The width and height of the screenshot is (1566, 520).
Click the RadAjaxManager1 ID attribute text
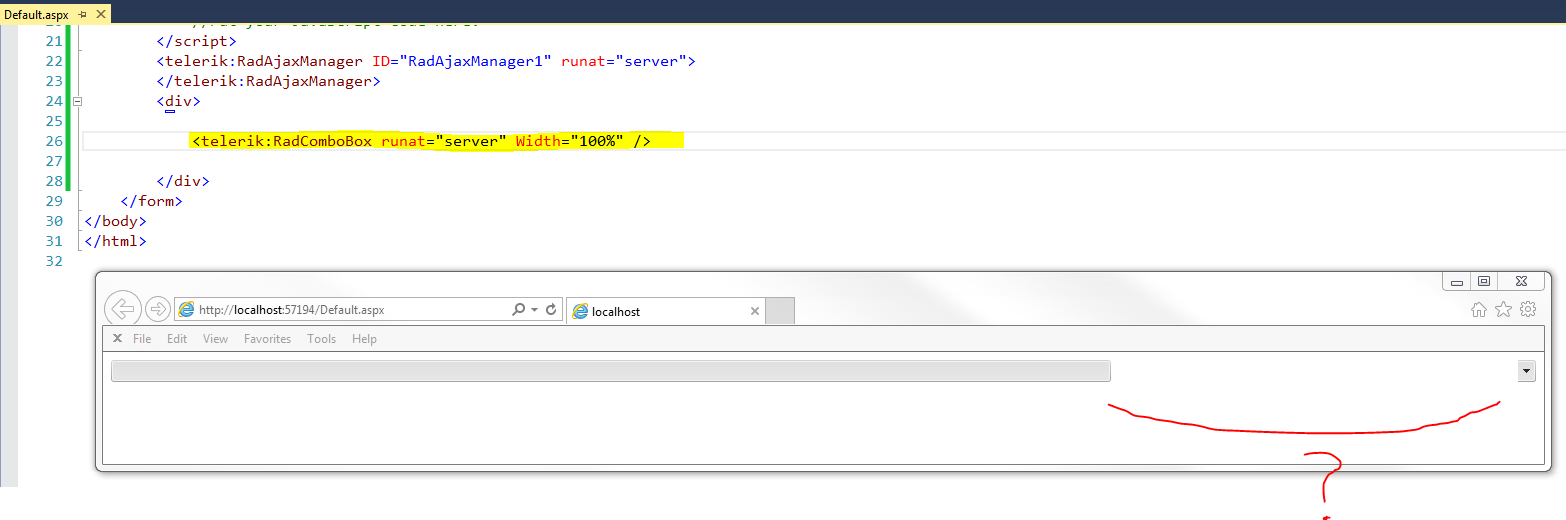click(462, 61)
